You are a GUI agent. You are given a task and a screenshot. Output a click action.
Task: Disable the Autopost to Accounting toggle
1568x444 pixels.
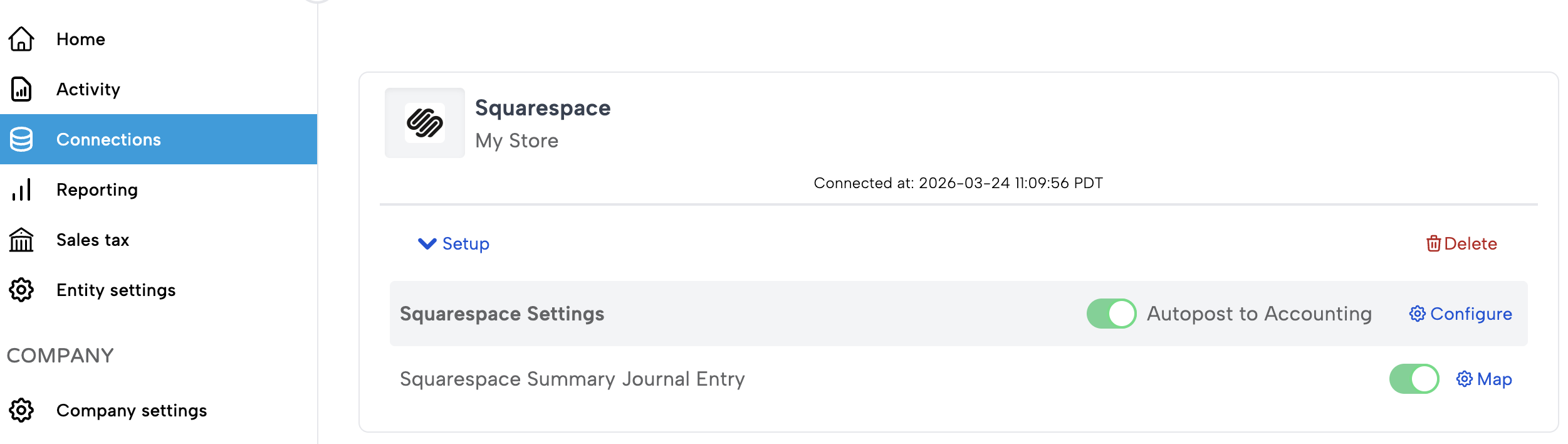[x=1111, y=314]
